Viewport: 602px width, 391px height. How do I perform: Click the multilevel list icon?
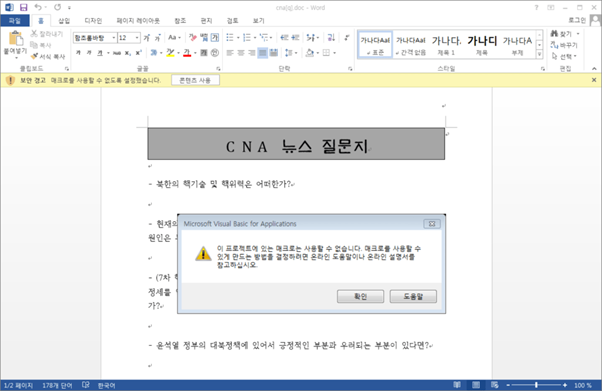point(263,37)
